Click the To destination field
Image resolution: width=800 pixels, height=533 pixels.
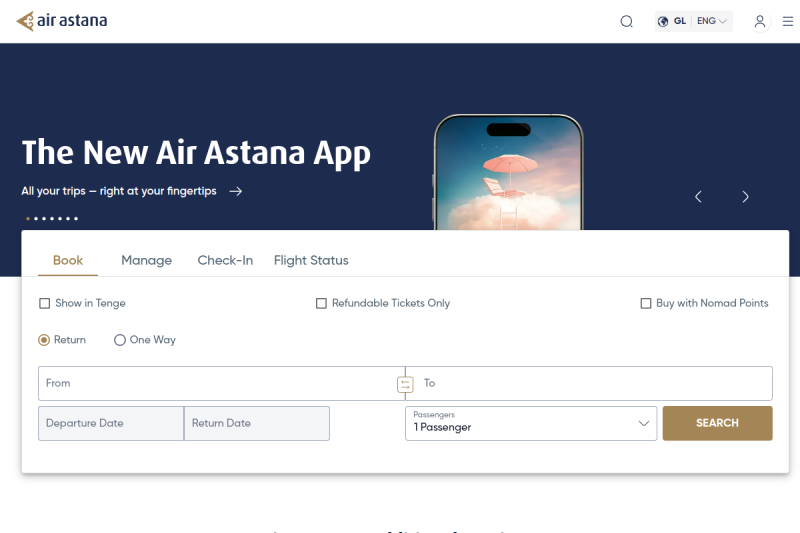tap(589, 384)
